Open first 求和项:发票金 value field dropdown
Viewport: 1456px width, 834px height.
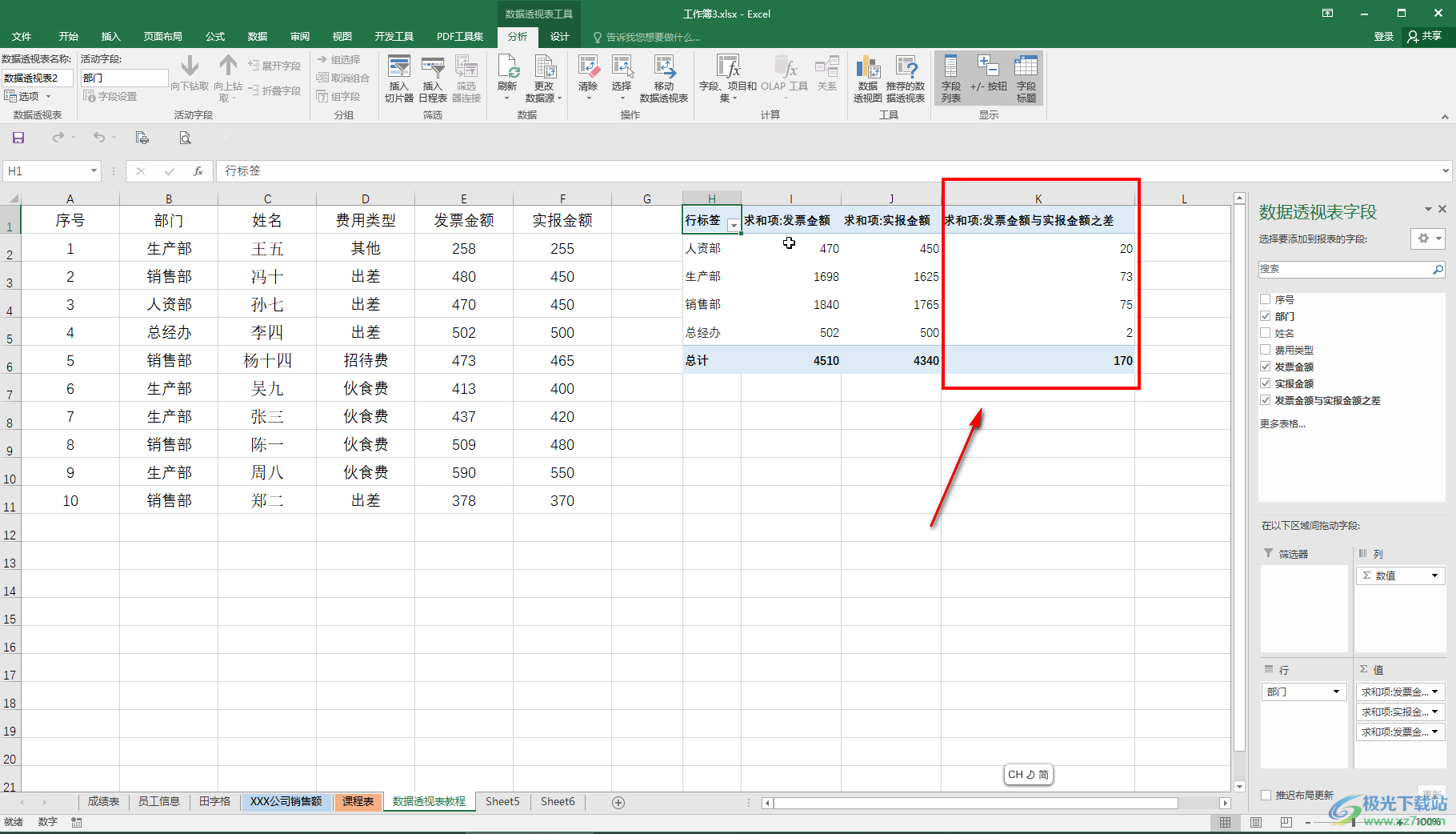(1434, 692)
